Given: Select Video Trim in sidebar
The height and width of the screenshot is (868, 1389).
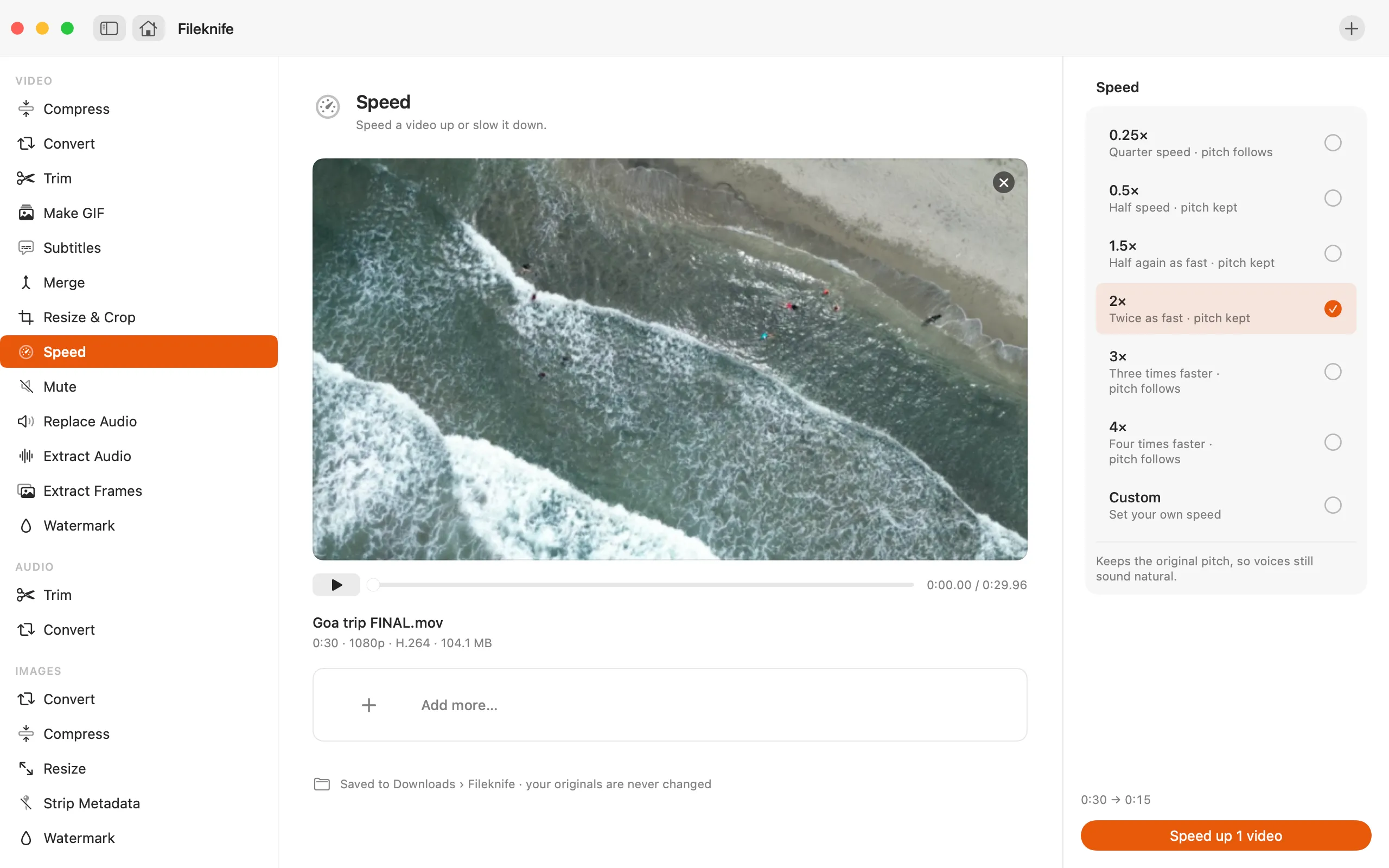Looking at the screenshot, I should tap(139, 178).
